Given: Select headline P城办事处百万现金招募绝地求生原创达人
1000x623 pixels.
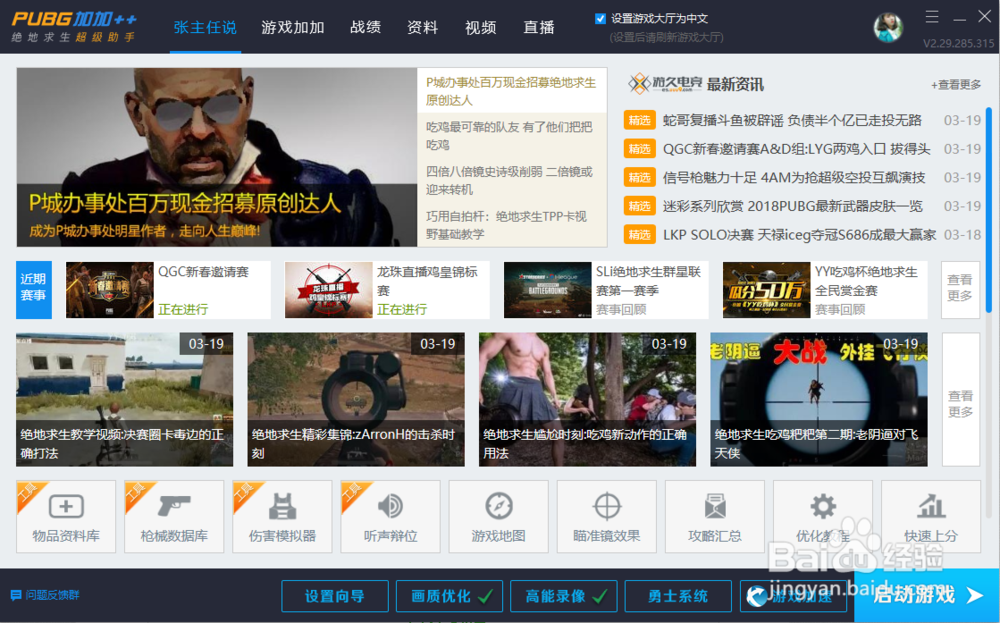Looking at the screenshot, I should [x=511, y=91].
